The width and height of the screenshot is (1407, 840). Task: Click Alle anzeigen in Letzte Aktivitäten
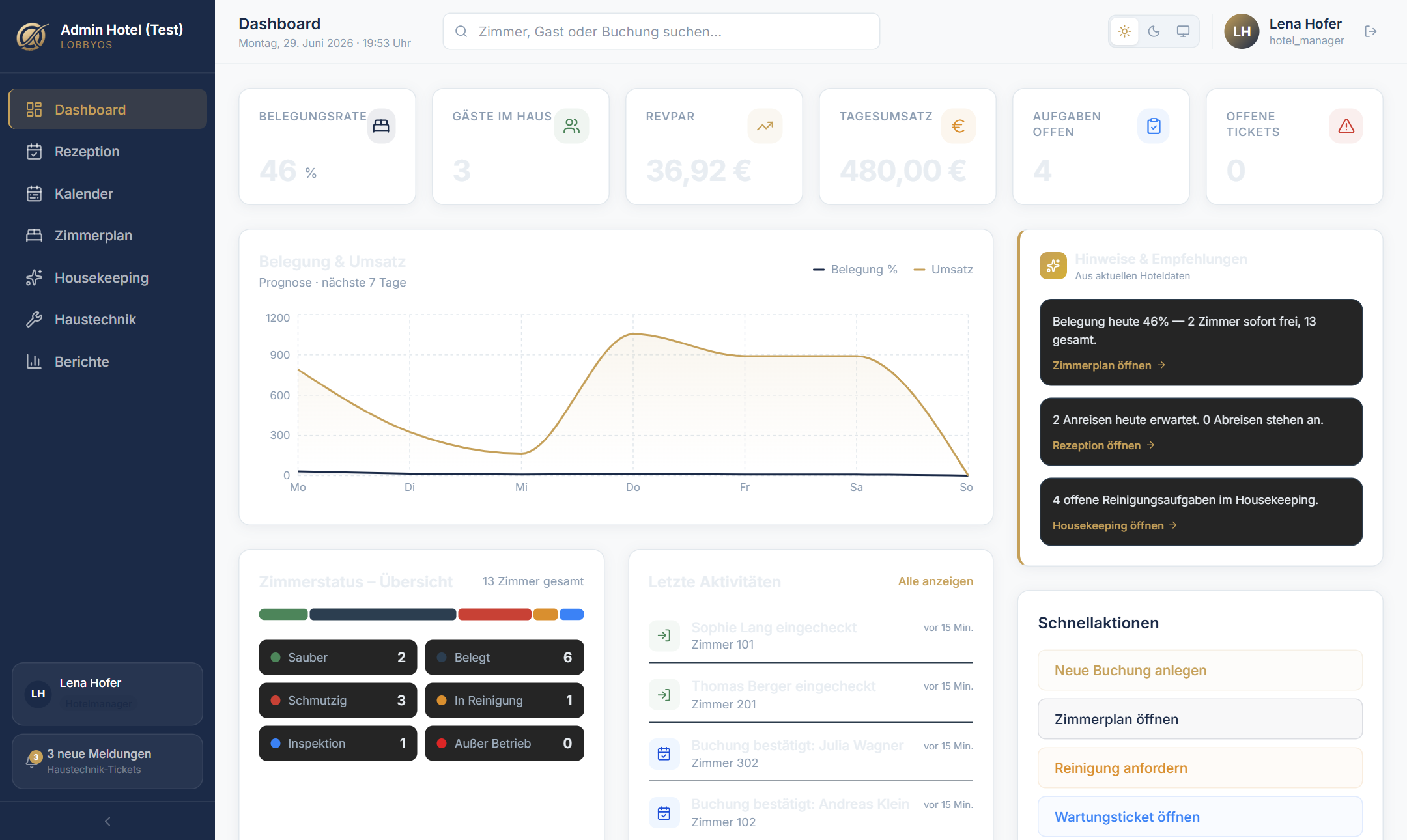tap(935, 581)
